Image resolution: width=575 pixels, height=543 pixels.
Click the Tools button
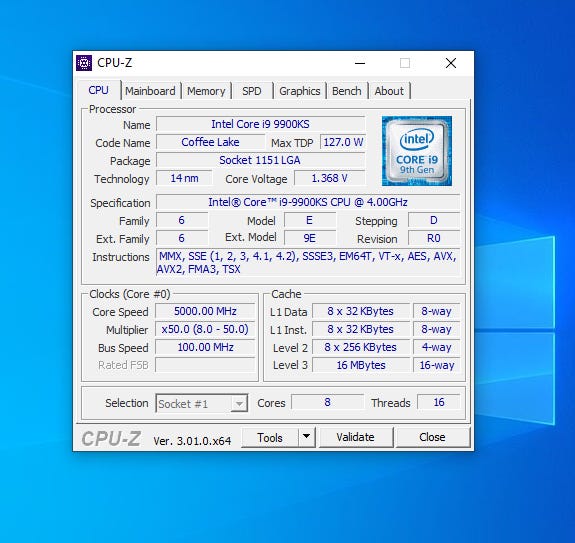pos(270,437)
